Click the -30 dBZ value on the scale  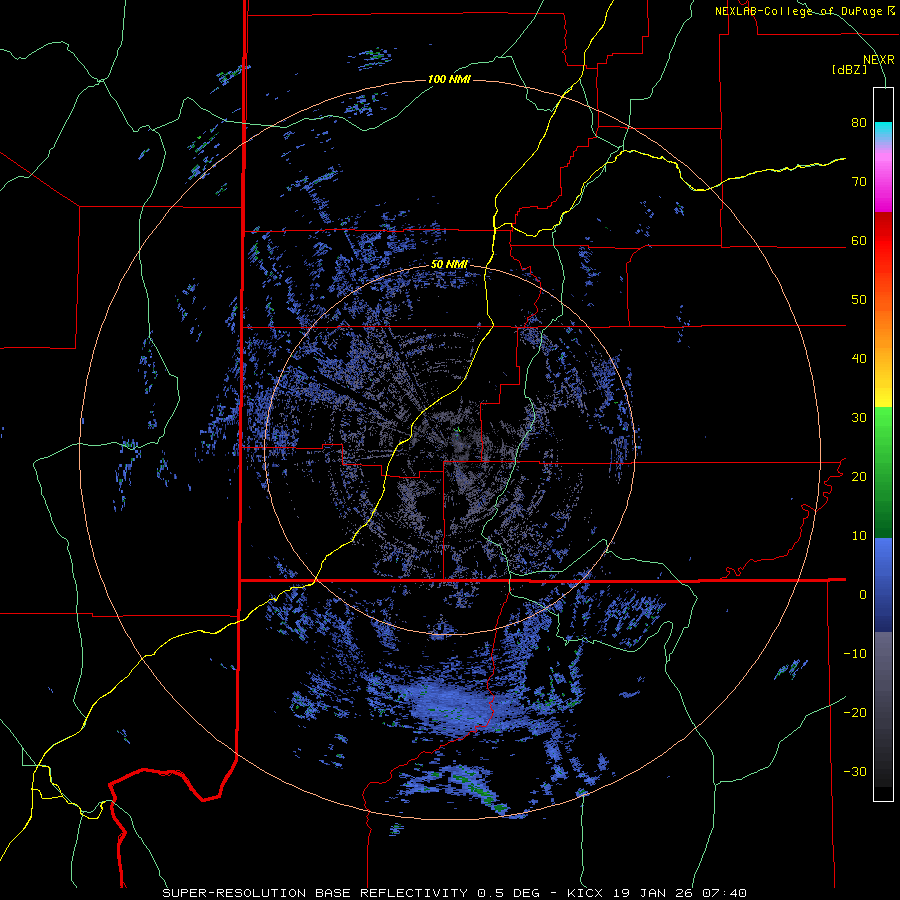pos(855,771)
